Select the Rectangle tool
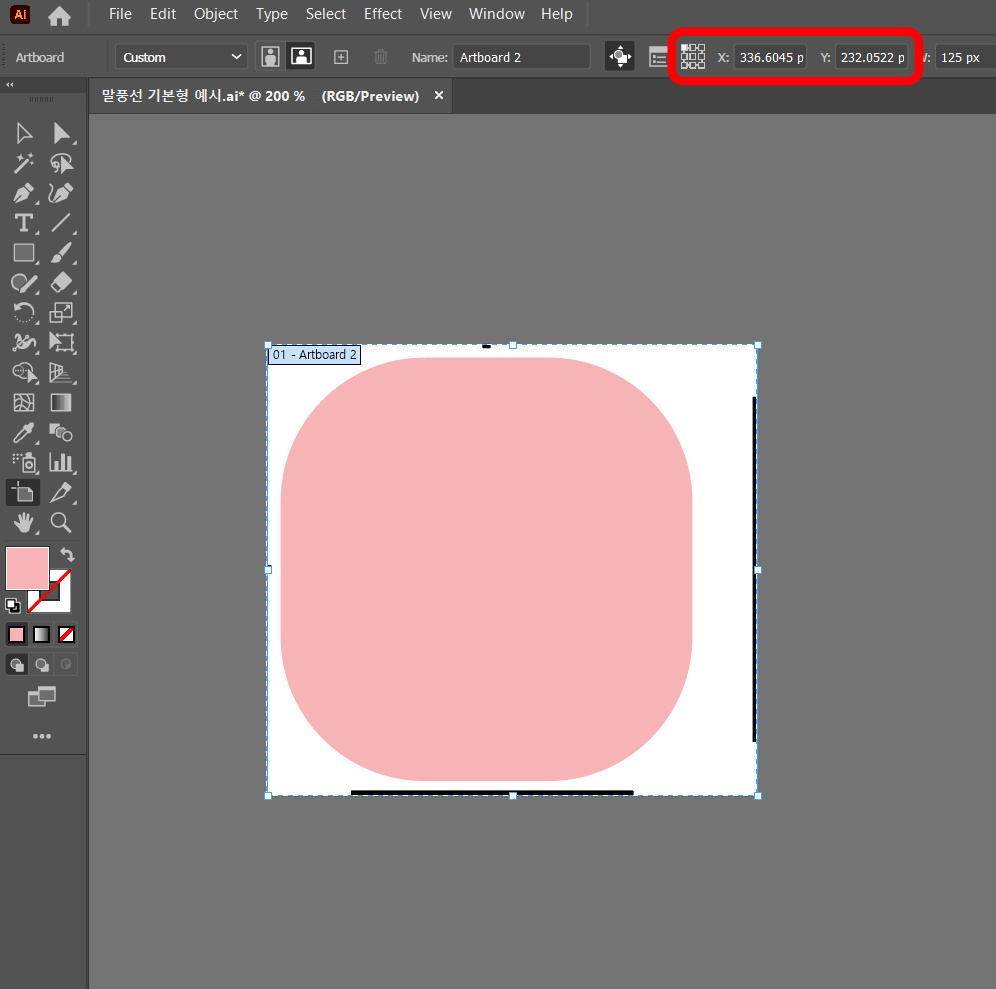Screen dimensions: 996x989 coord(24,253)
